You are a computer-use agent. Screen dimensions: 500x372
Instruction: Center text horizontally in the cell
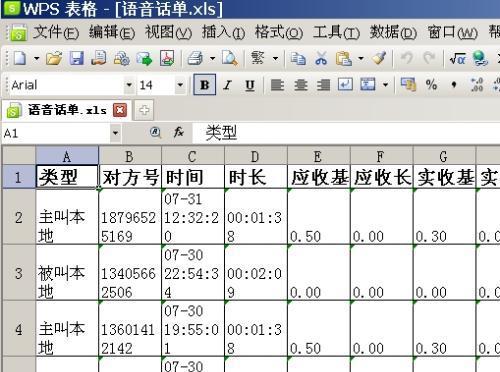pyautogui.click(x=301, y=85)
